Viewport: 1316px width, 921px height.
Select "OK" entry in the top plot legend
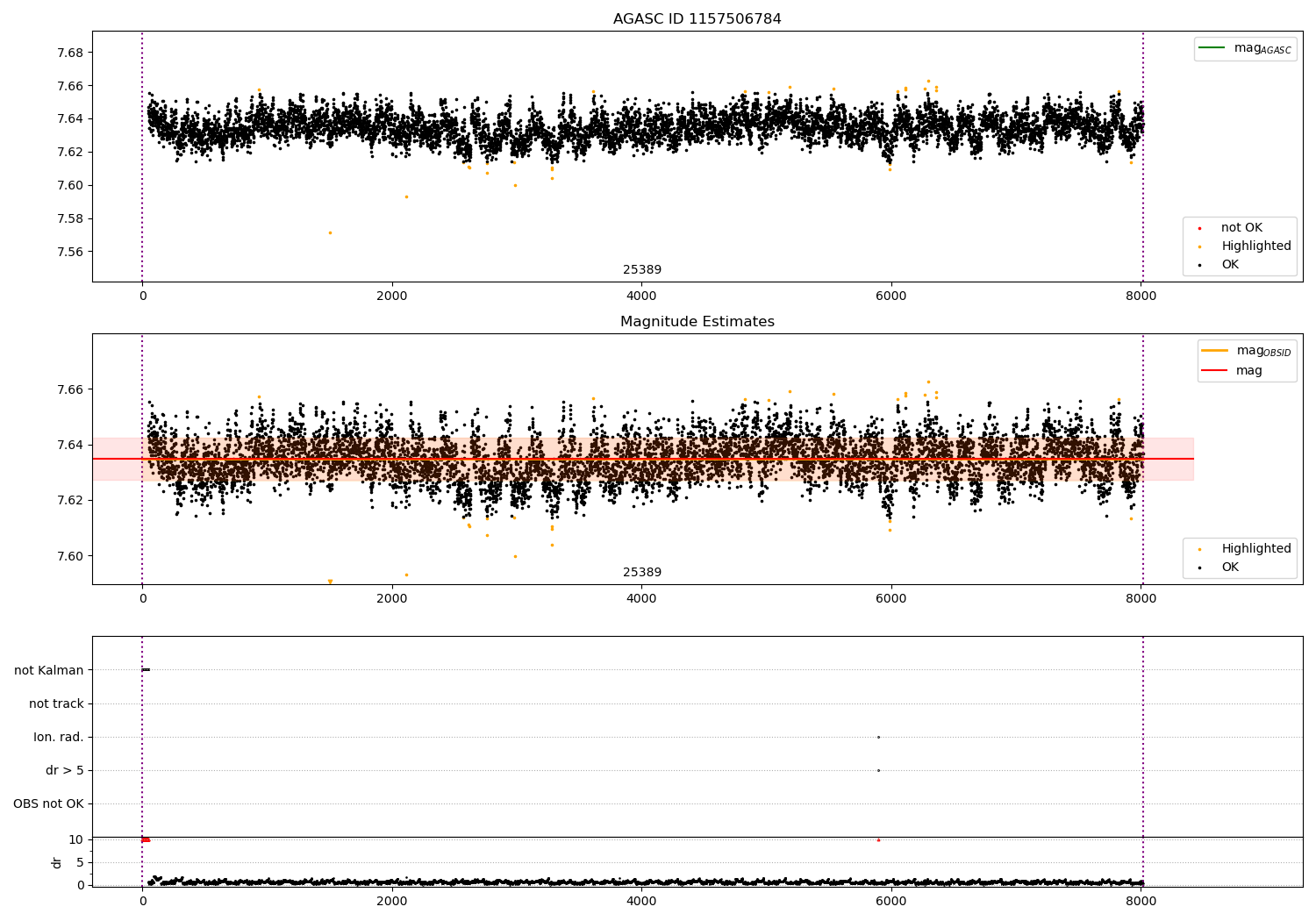coord(1230,265)
